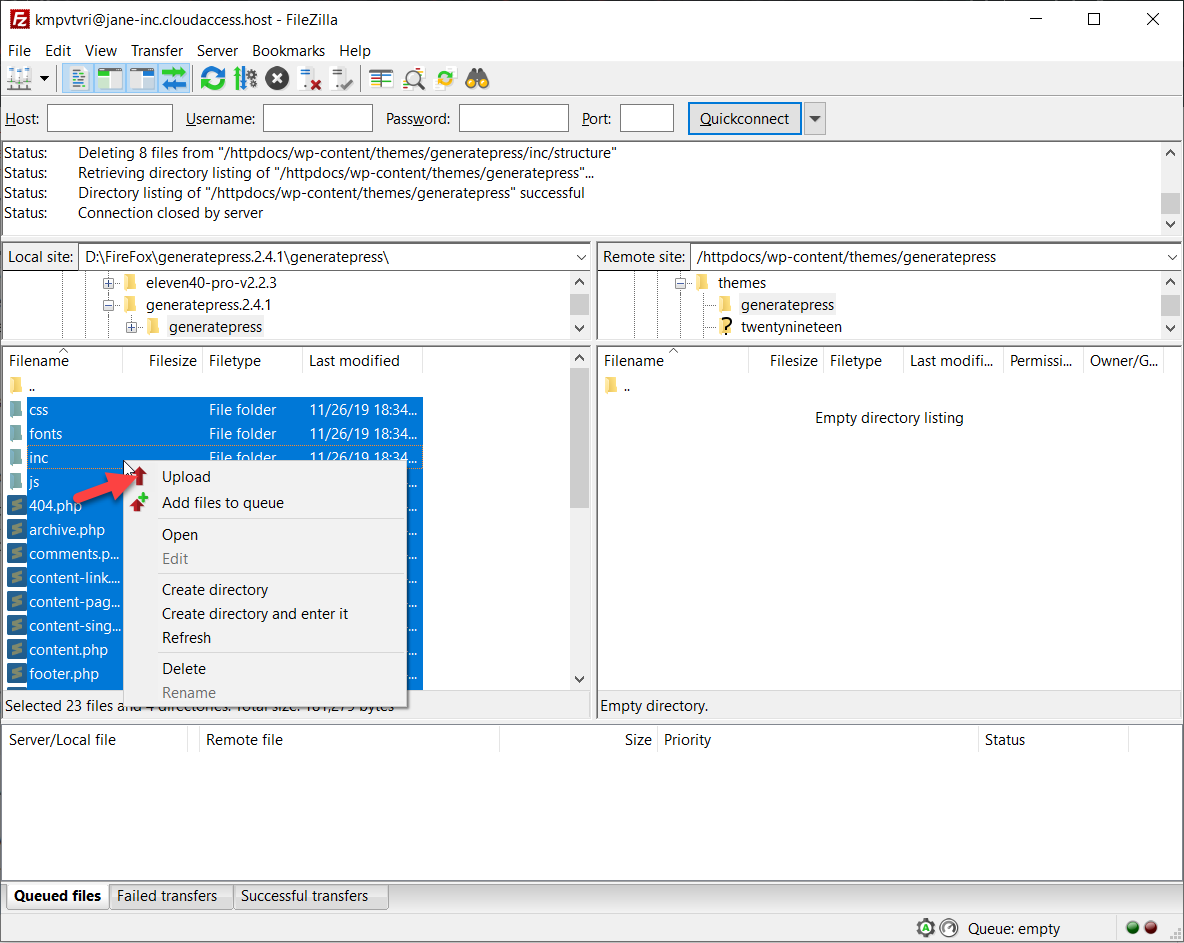Screen dimensions: 1184x943
Task: Open the filename filters dialog icon
Action: [381, 79]
